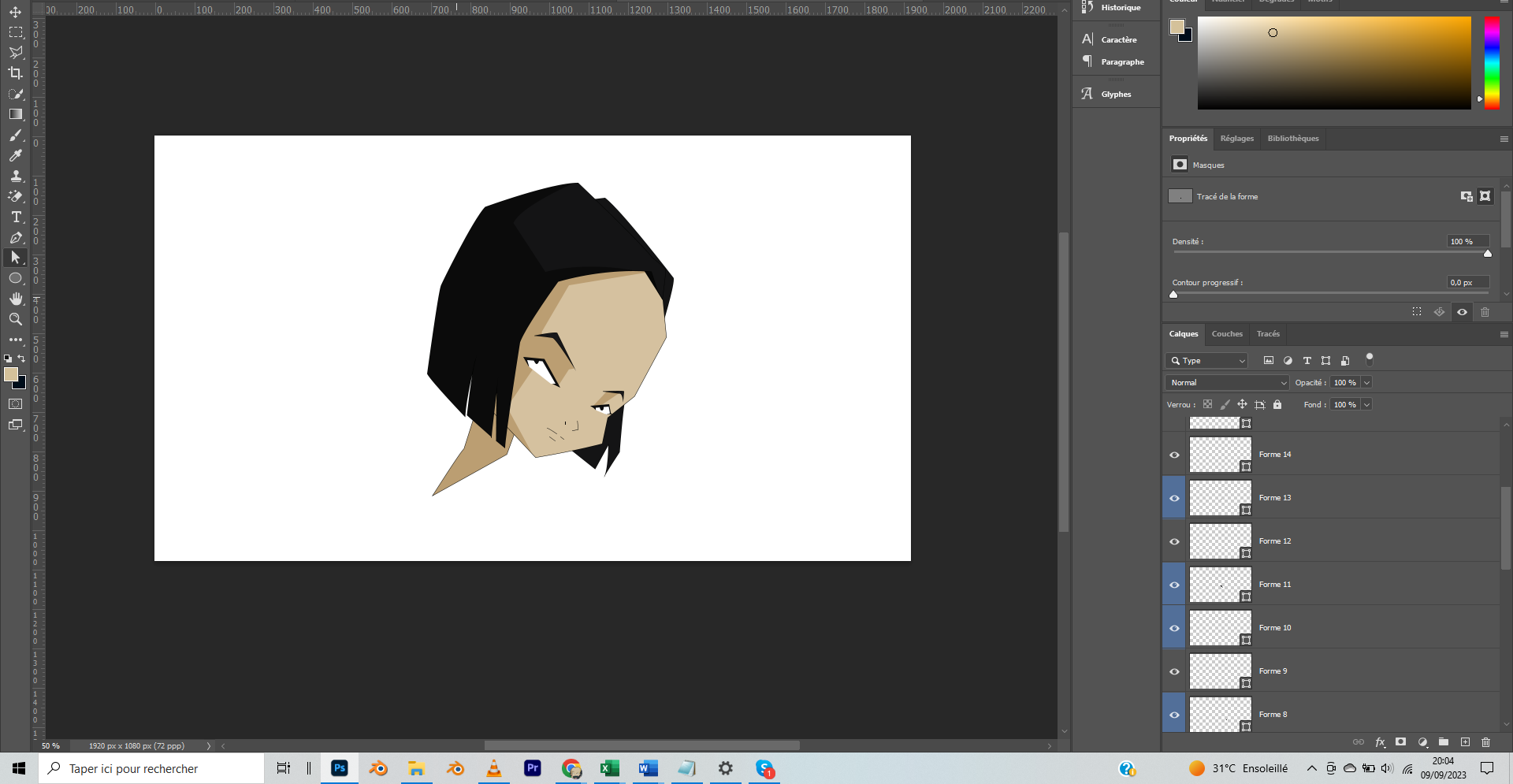Change screen mode icon in toolbar
This screenshot has height=784, width=1513.
15,425
